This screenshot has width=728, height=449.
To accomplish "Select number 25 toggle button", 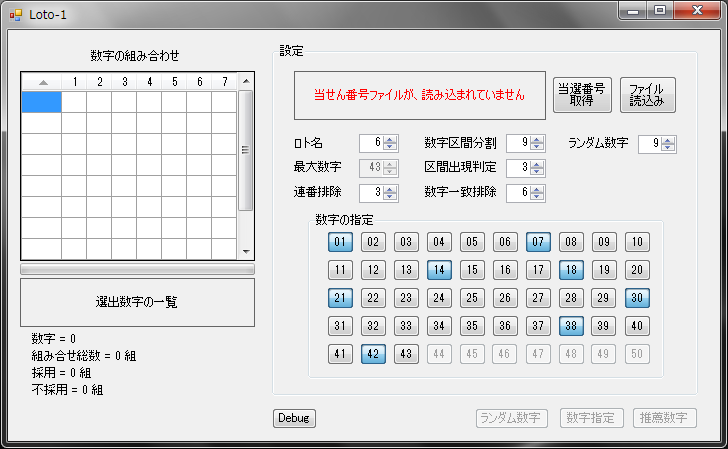I will click(x=472, y=298).
